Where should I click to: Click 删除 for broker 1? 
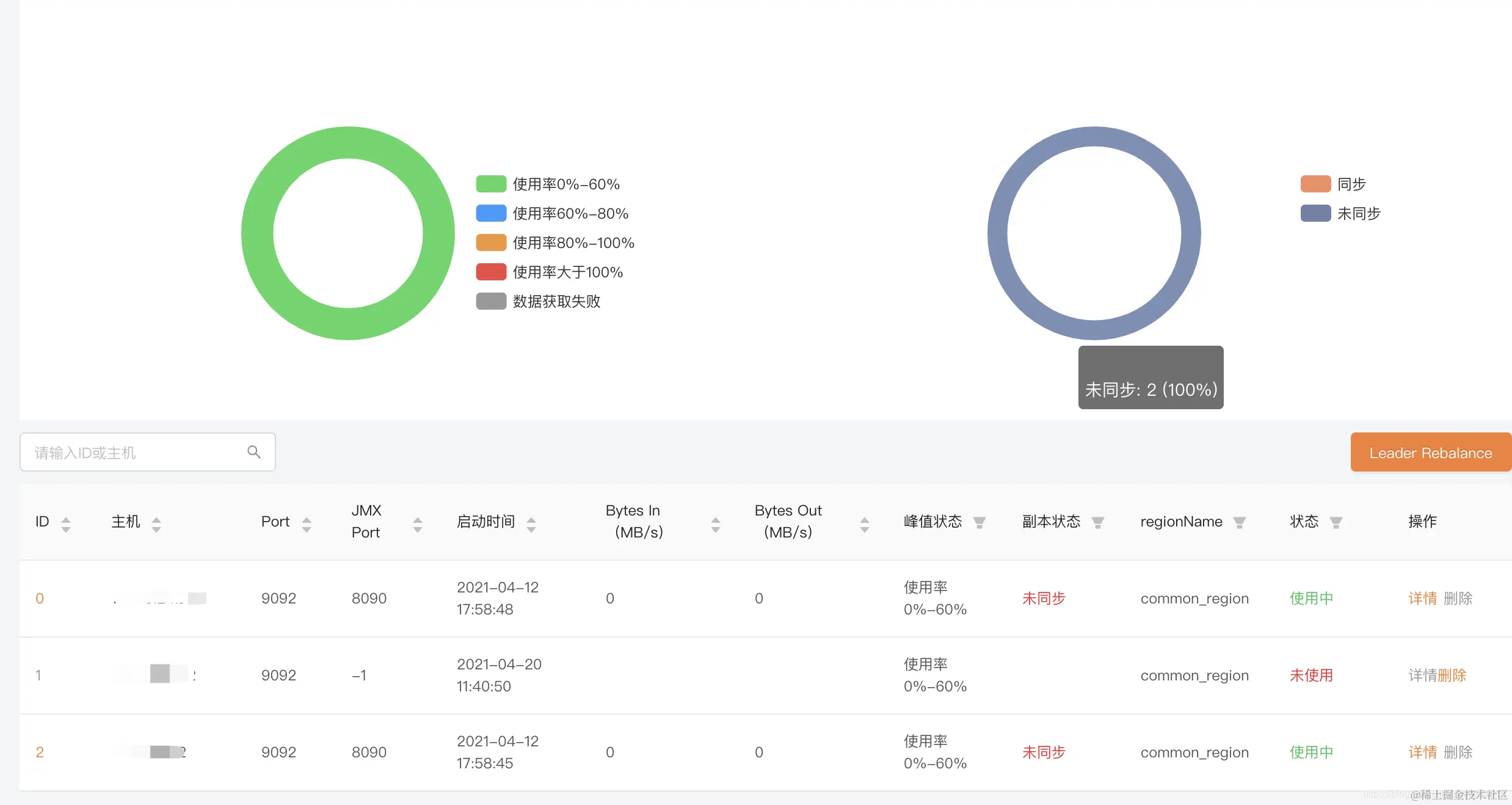[1452, 675]
